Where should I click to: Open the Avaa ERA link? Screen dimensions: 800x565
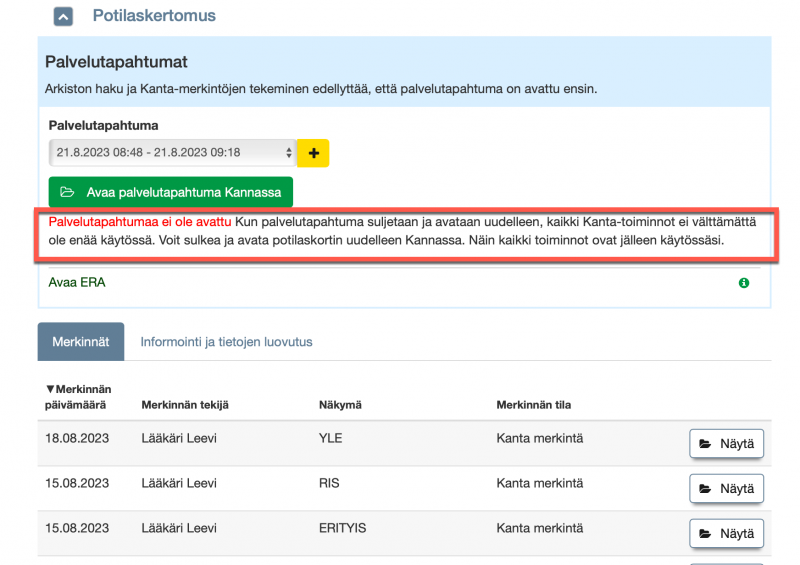pyautogui.click(x=77, y=283)
